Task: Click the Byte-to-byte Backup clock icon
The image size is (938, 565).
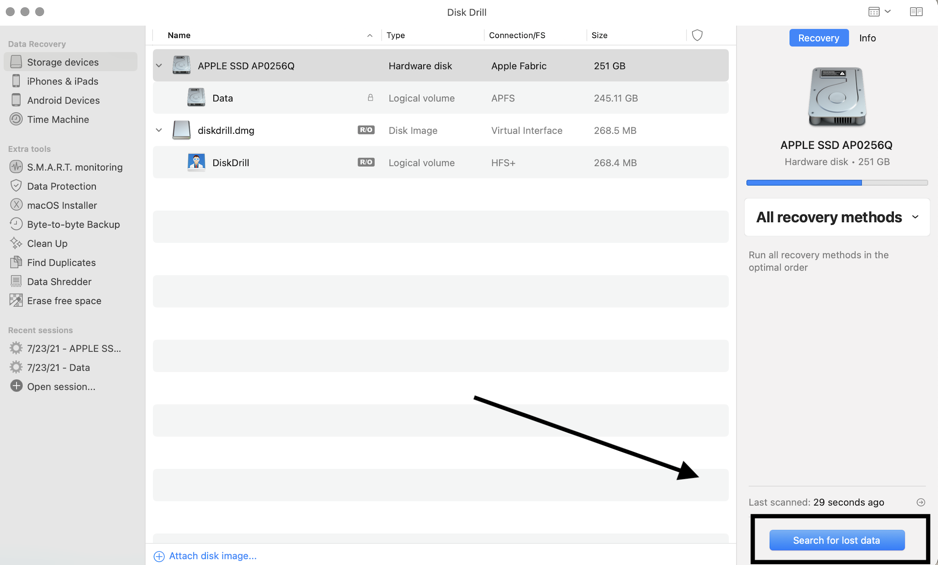Action: [x=16, y=224]
